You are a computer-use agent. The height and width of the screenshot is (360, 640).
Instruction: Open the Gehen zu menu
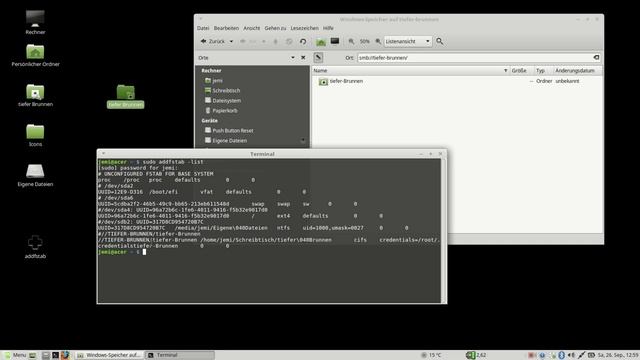click(x=275, y=28)
